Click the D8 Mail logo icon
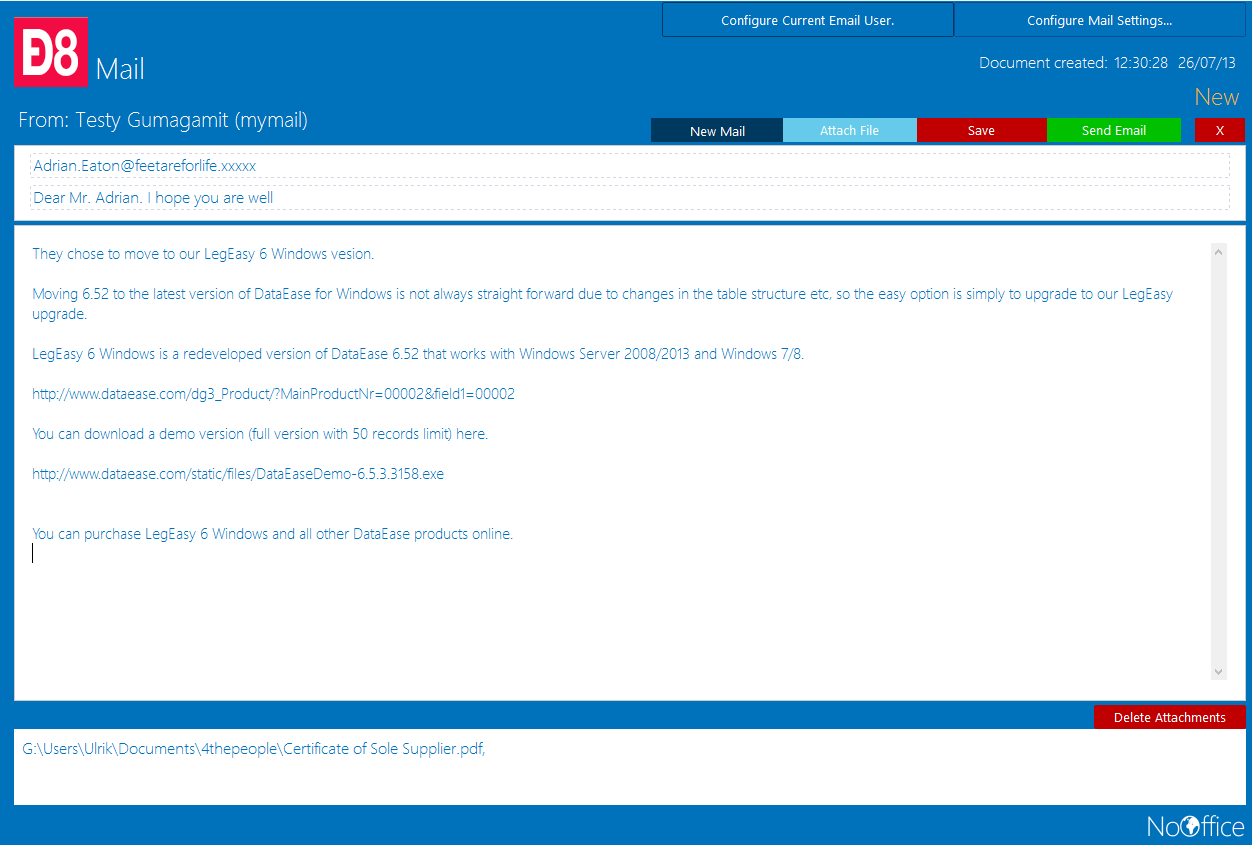Screen dimensions: 1252x845 (50, 52)
